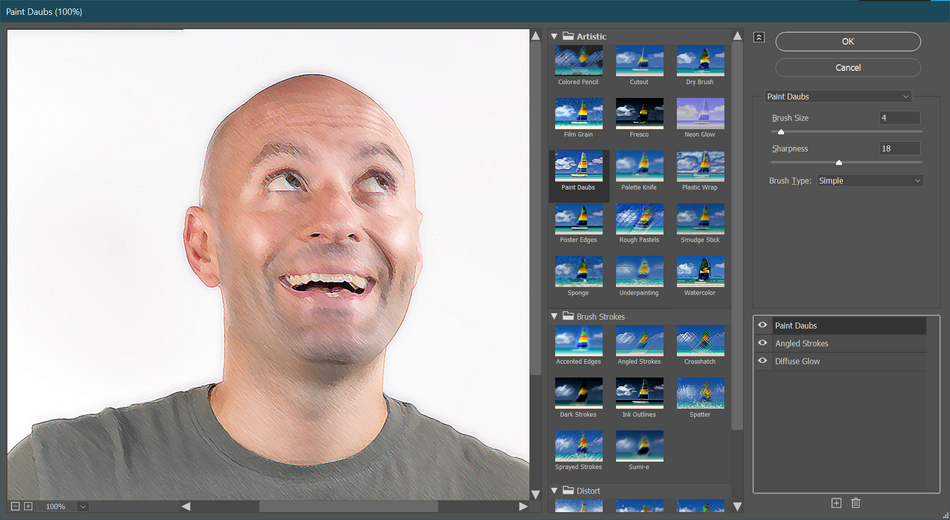Screen dimensions: 950x520
Task: Collapse the filter gallery thumbnails panel
Action: point(759,38)
